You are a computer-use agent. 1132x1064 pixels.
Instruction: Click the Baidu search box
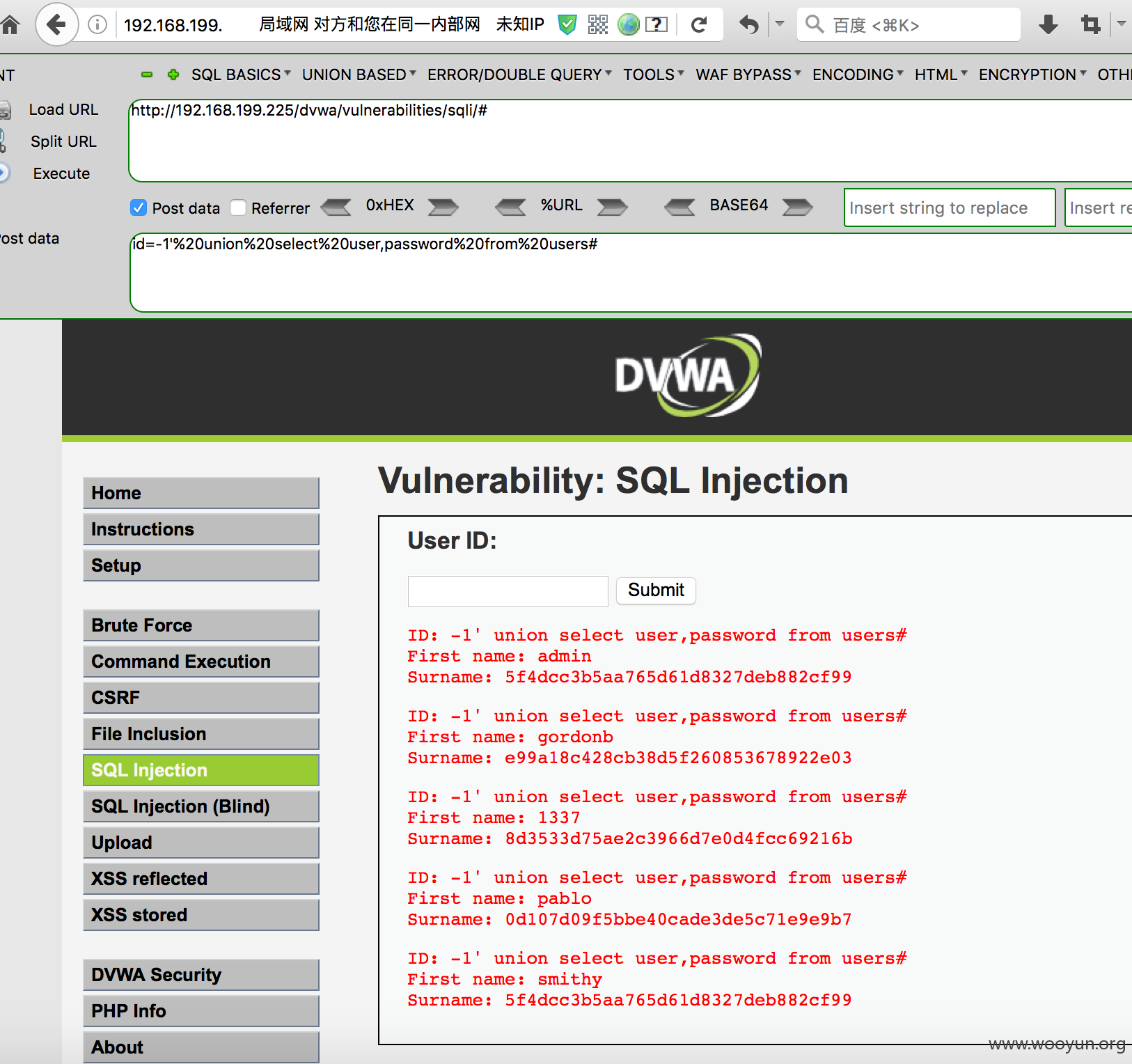[x=909, y=25]
